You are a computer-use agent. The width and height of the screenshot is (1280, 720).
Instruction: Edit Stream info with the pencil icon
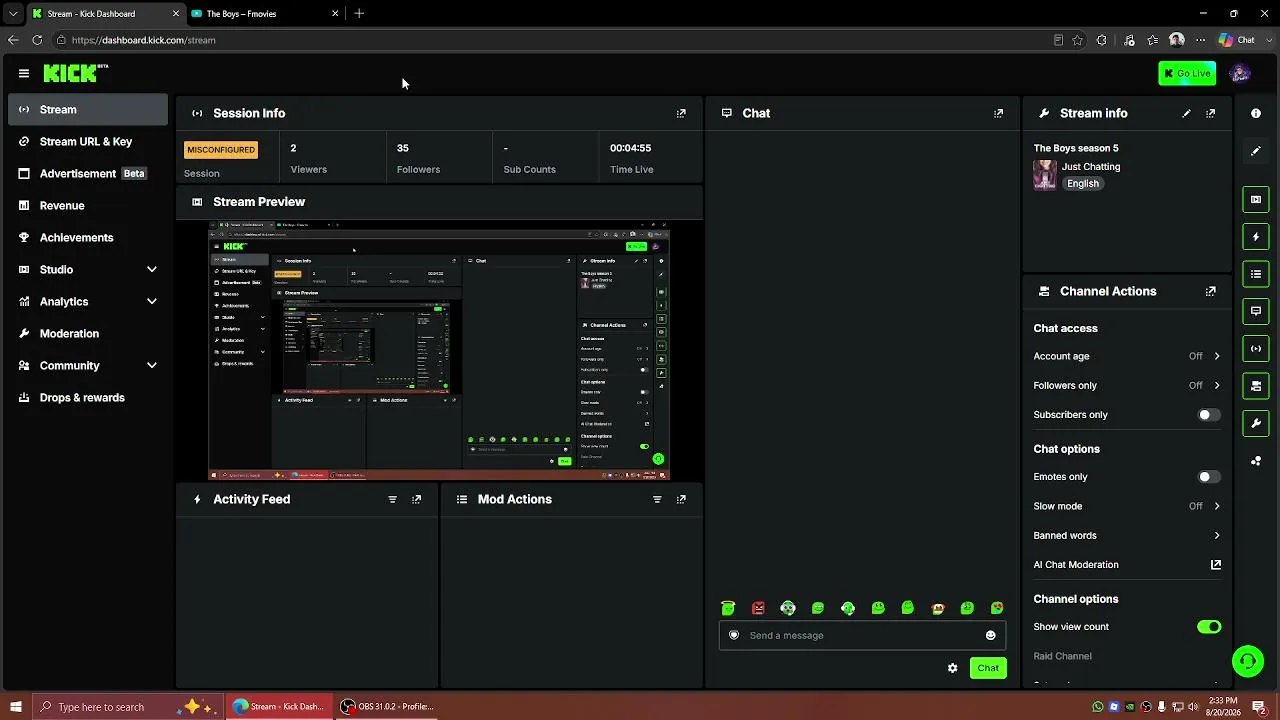(x=1186, y=113)
